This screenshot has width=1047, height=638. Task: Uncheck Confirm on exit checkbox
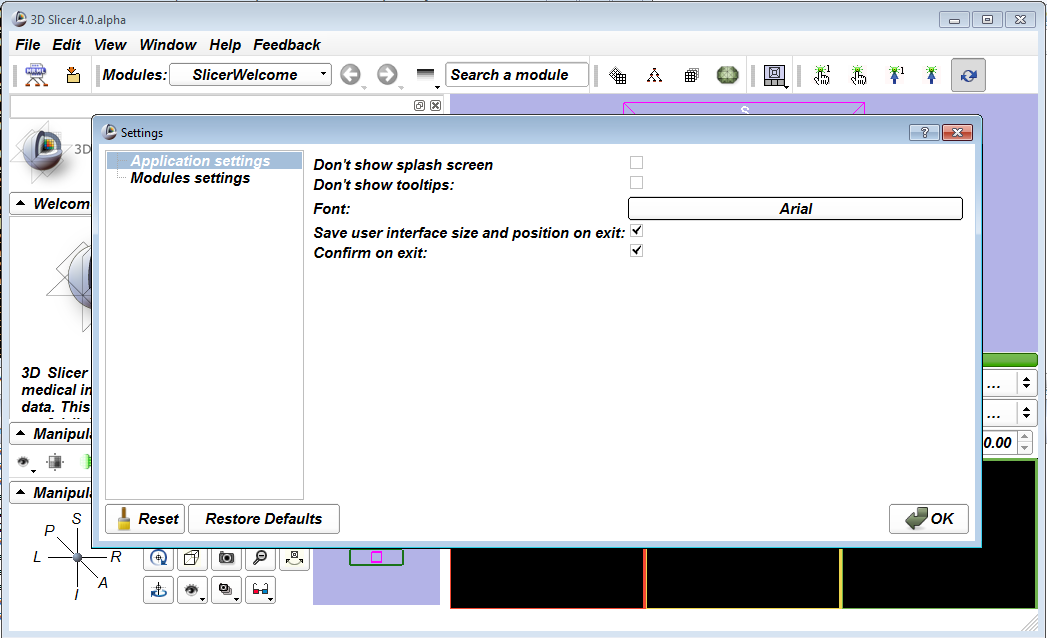(x=636, y=251)
